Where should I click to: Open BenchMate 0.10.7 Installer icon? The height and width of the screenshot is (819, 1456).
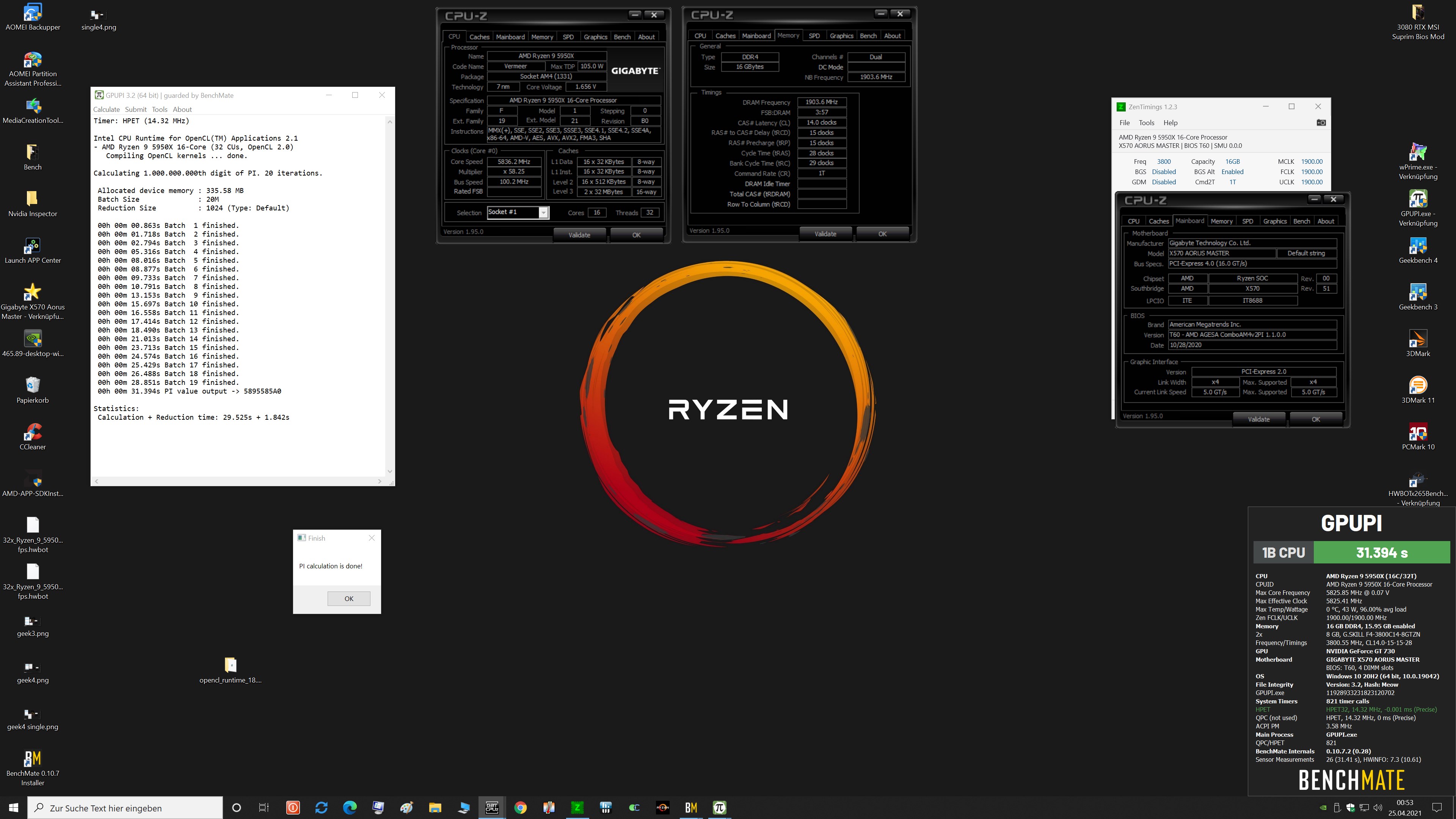click(x=33, y=768)
